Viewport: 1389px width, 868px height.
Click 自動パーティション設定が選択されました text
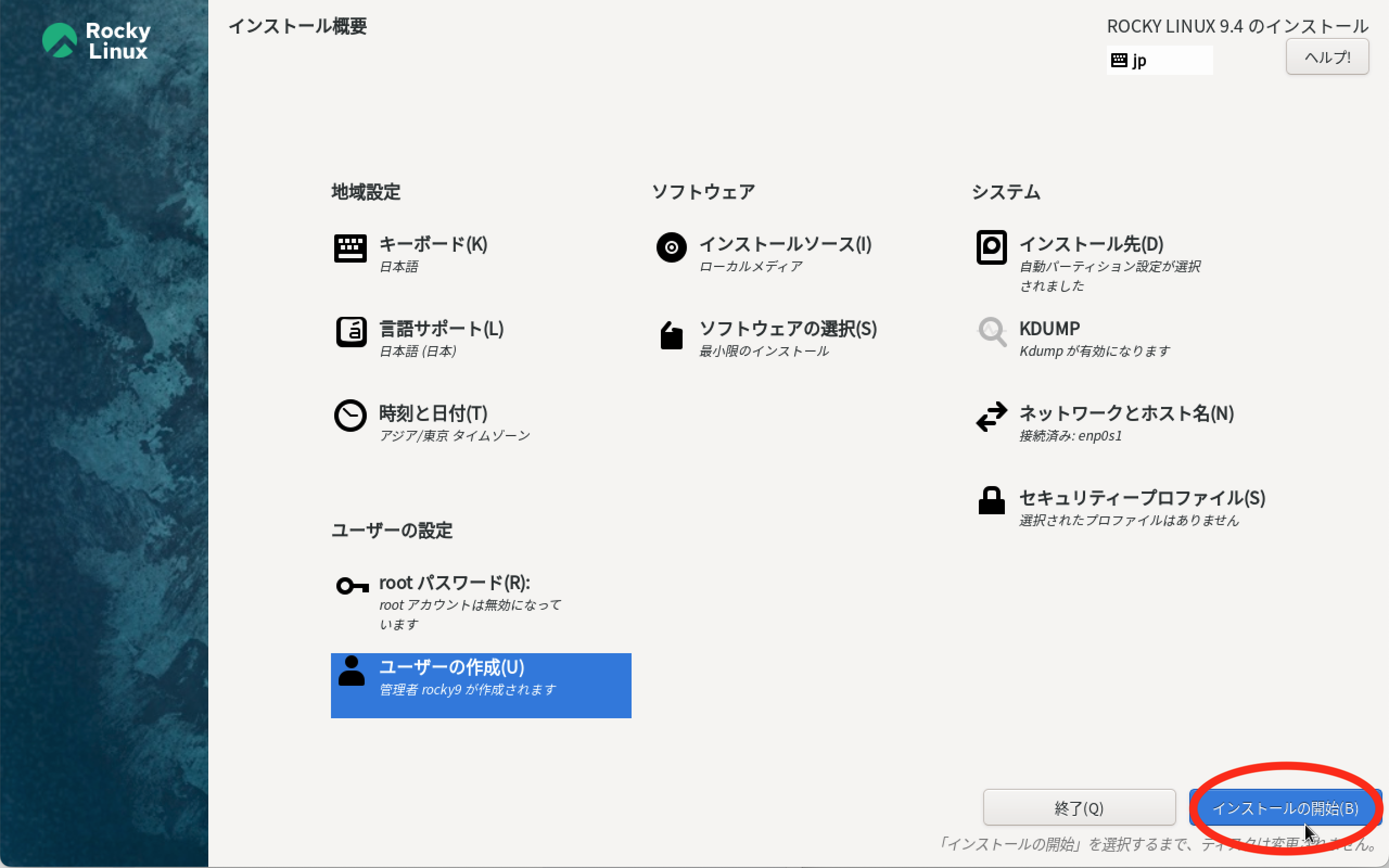[1110, 276]
